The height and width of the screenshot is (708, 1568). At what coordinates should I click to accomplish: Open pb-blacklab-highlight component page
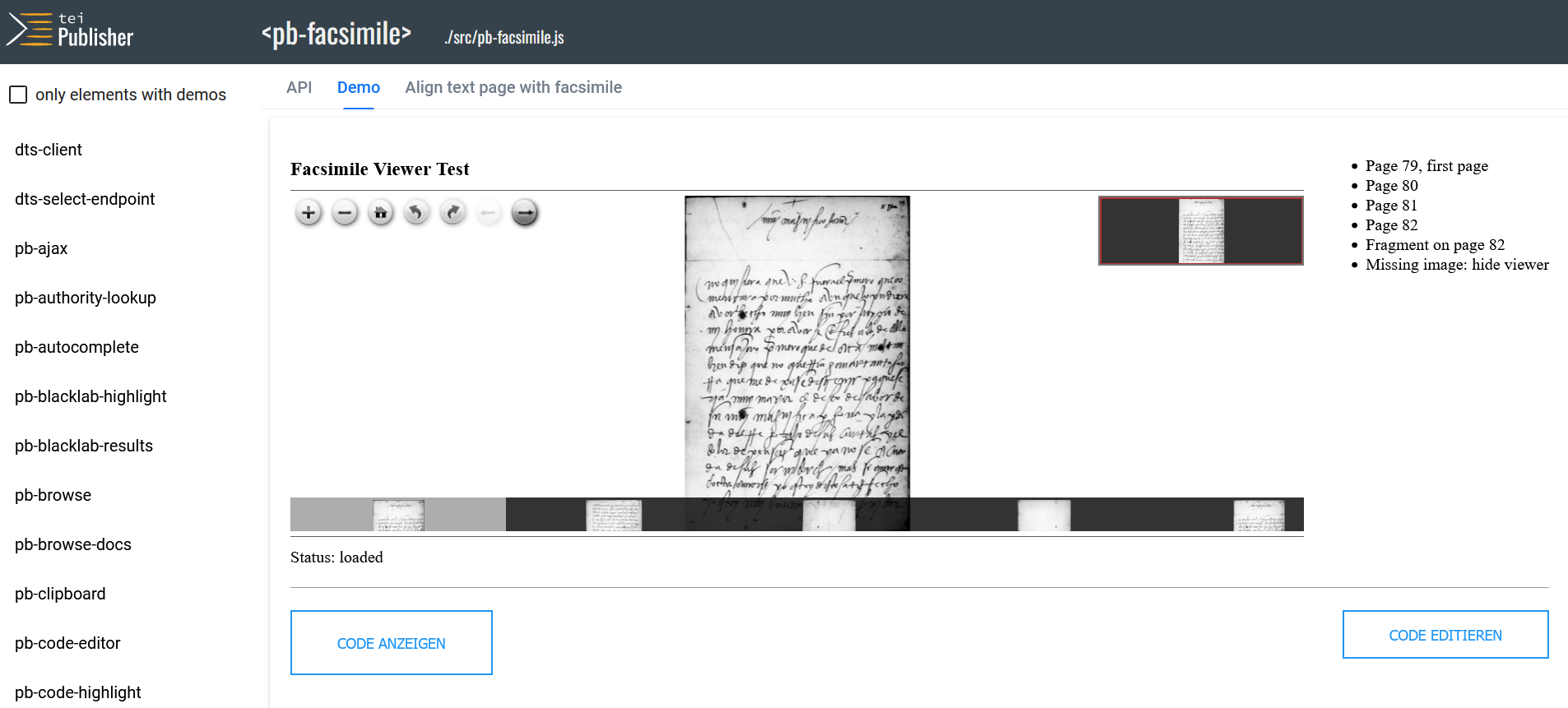90,396
